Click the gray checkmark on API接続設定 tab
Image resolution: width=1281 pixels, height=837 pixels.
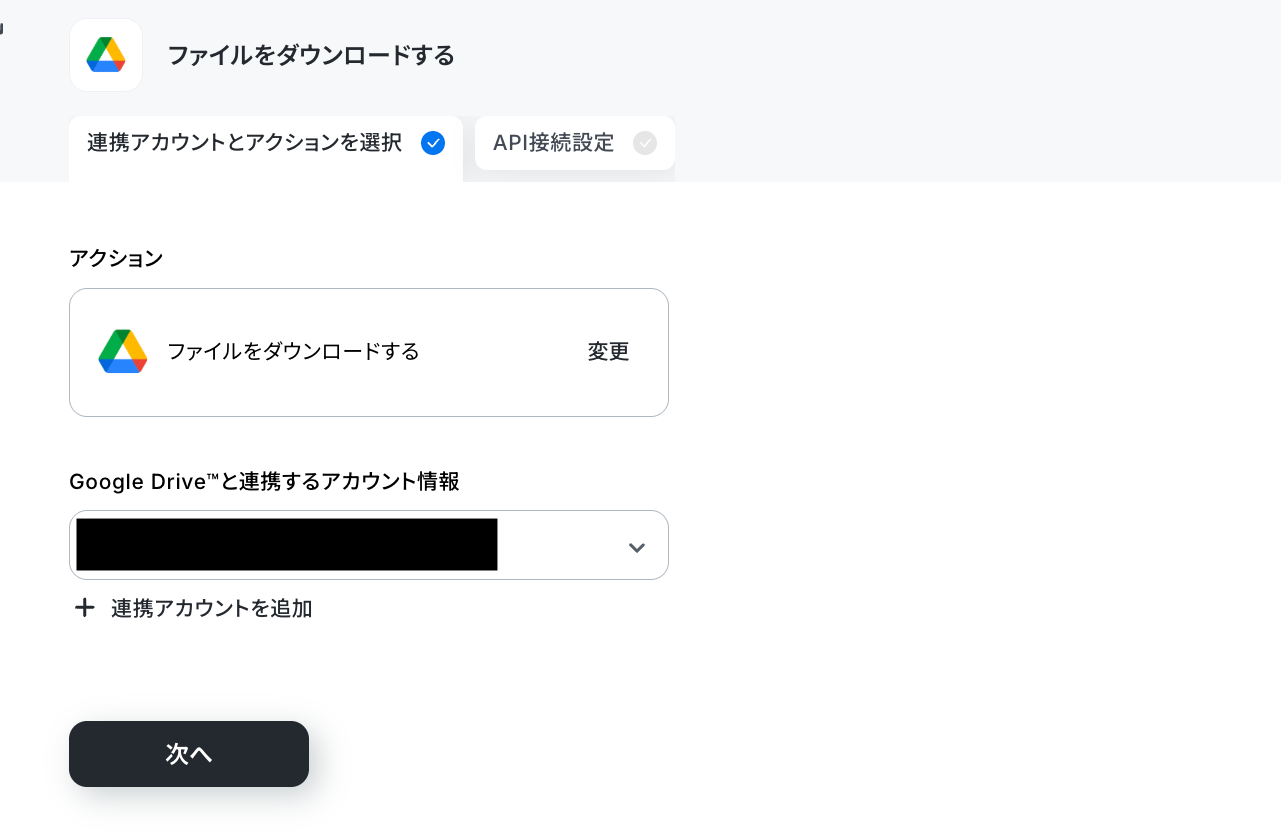pos(645,143)
